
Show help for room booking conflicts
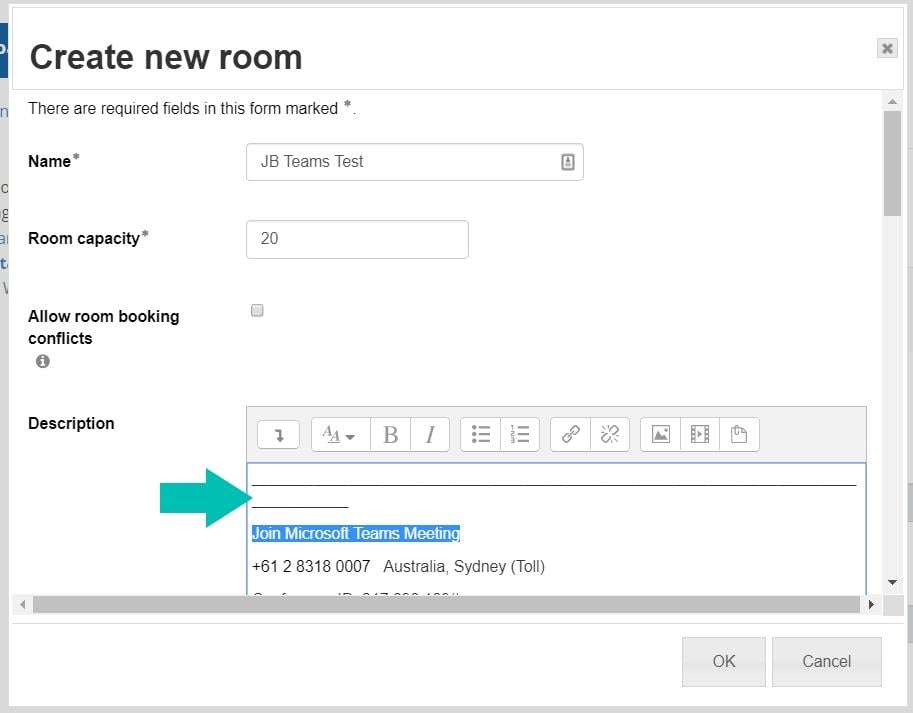[42, 362]
